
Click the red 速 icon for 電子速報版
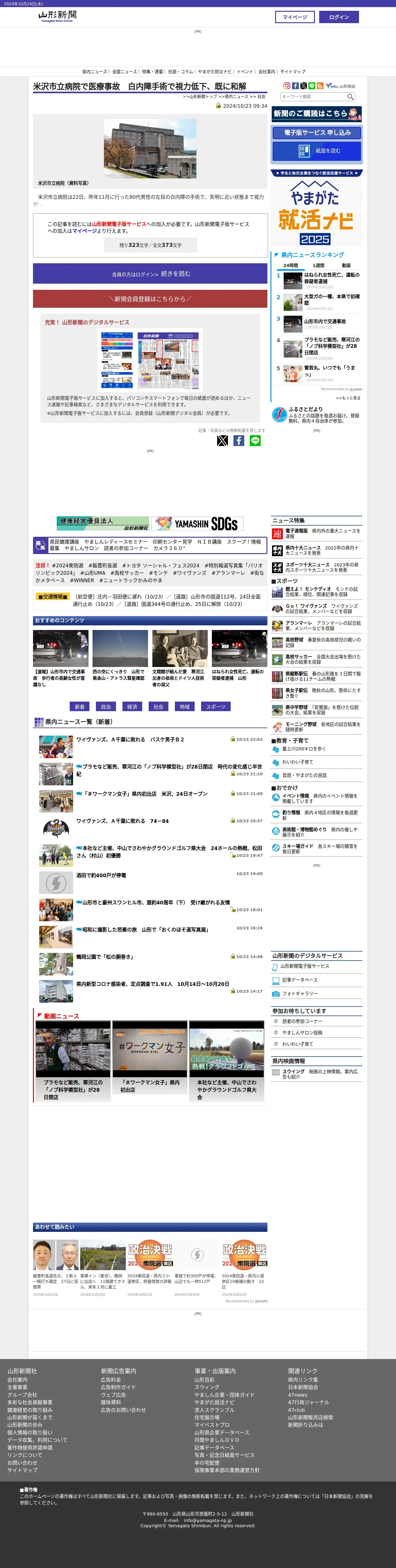[x=277, y=534]
